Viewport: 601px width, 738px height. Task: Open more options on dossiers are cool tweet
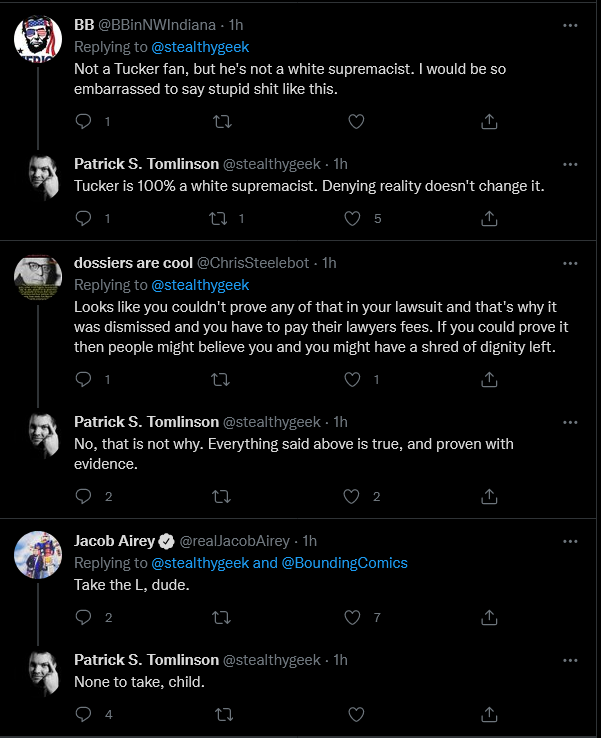(570, 264)
